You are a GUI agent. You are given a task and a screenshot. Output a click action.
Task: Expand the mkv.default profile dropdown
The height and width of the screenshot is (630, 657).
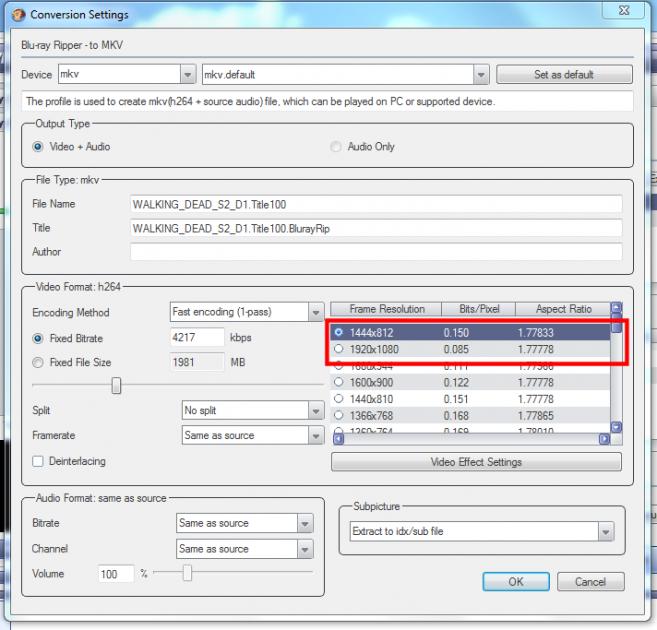coord(481,75)
